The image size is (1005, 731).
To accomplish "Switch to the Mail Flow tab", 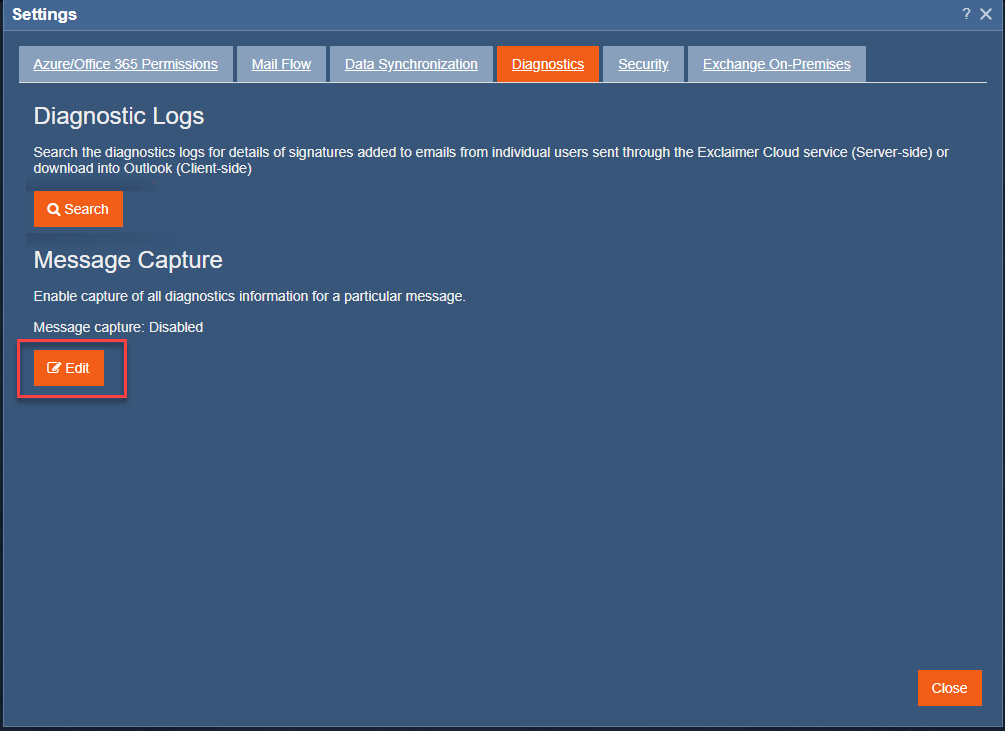I will coord(281,64).
